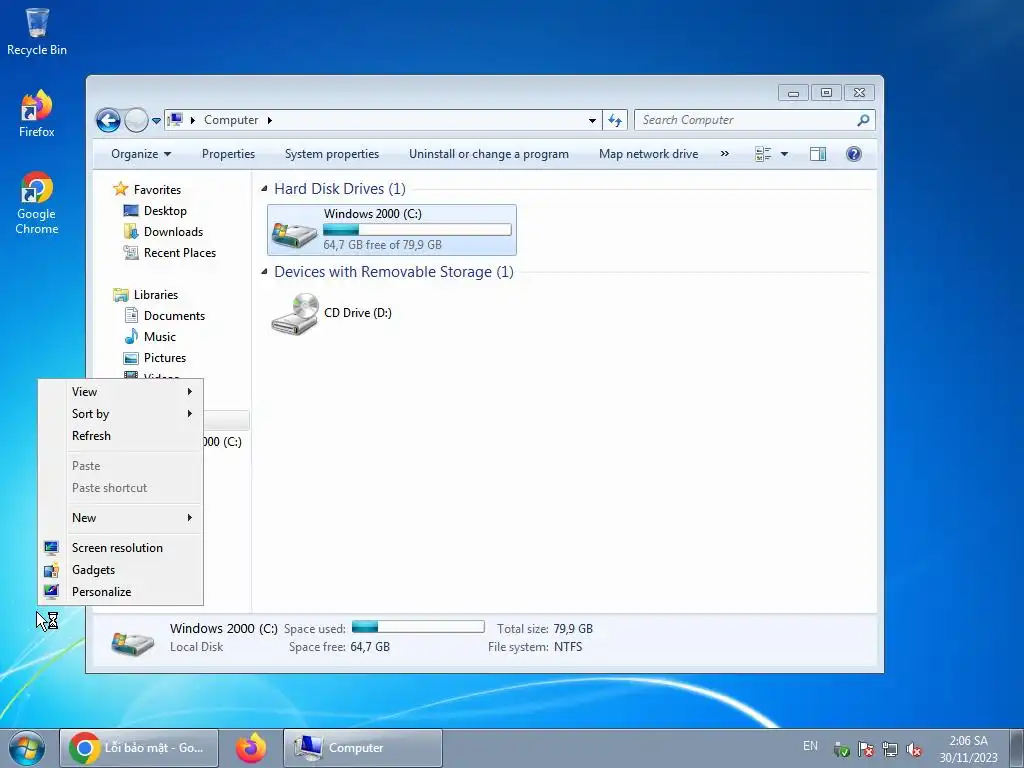Viewport: 1024px width, 768px height.
Task: Choose Refresh from context menu
Action: point(121,436)
